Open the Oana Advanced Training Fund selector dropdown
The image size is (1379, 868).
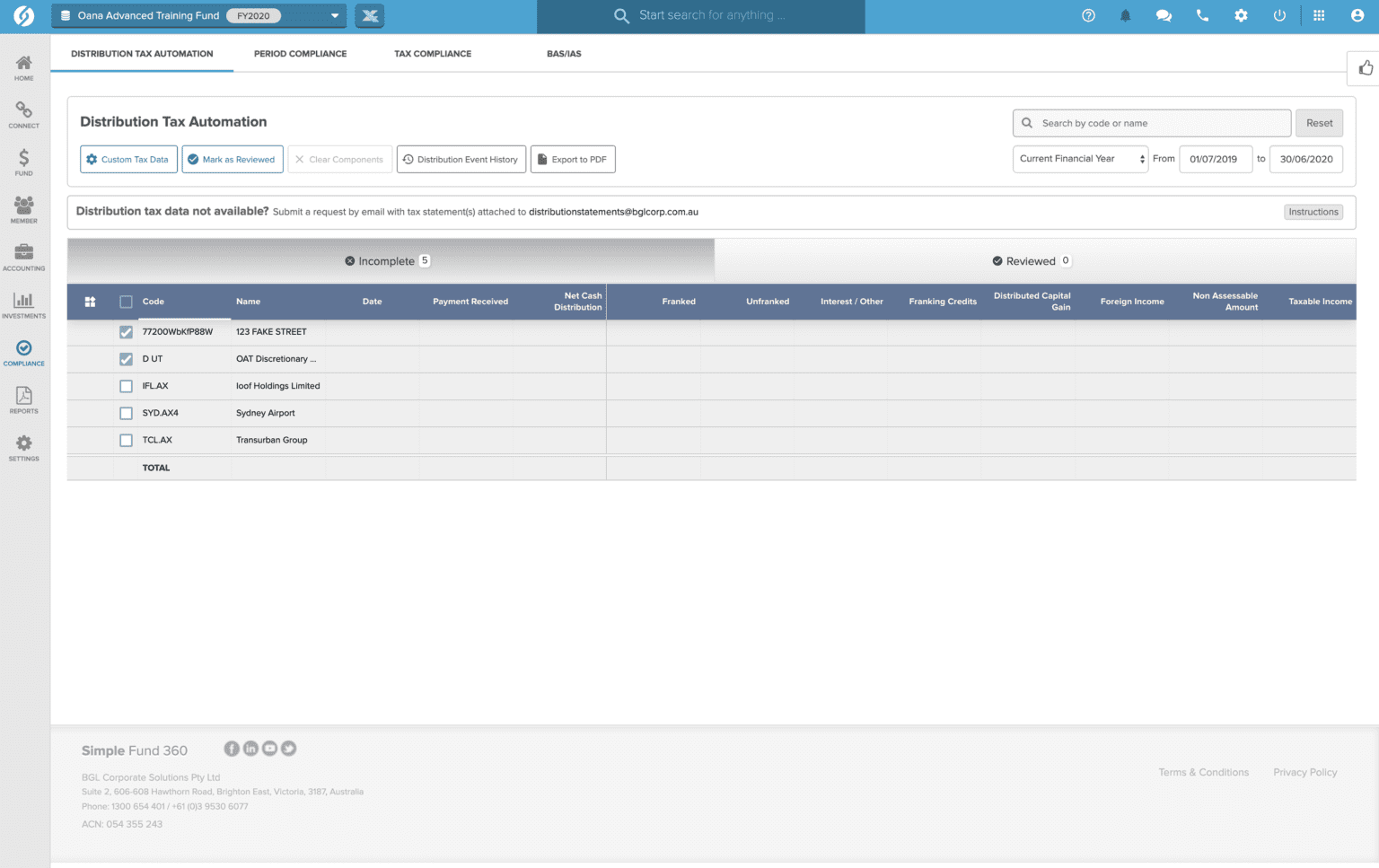[335, 15]
